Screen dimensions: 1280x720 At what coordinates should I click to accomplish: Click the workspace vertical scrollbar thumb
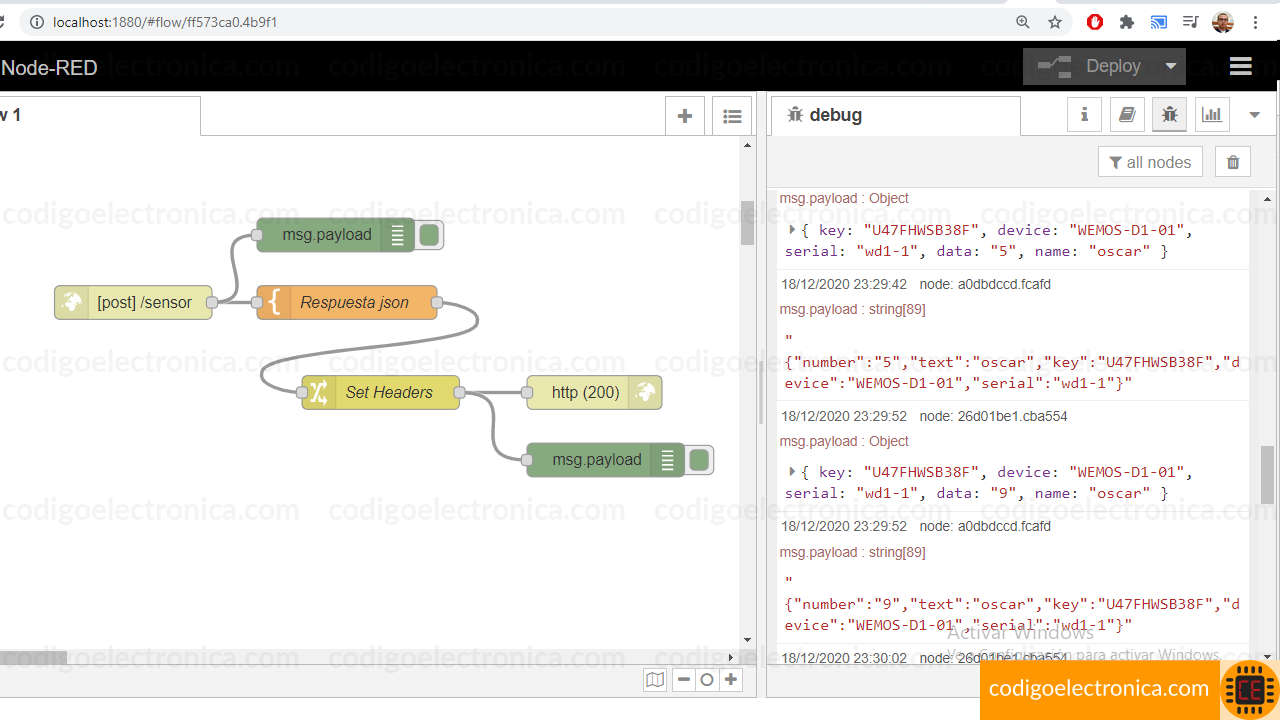point(747,223)
